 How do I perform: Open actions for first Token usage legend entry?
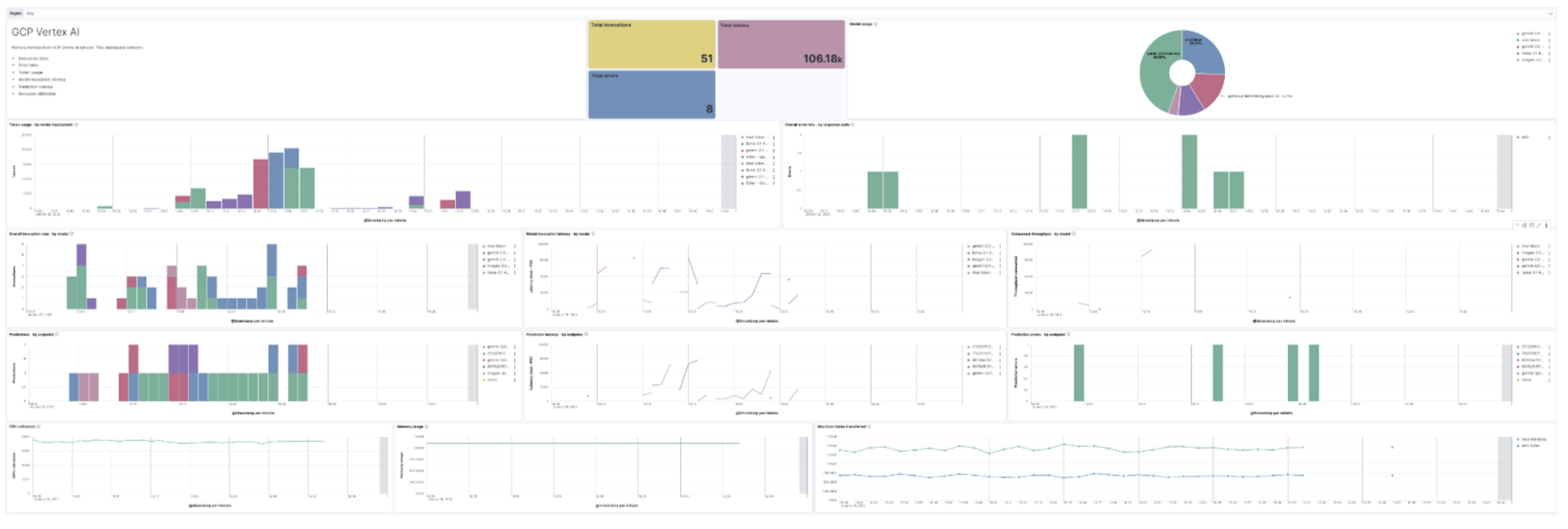tap(774, 137)
